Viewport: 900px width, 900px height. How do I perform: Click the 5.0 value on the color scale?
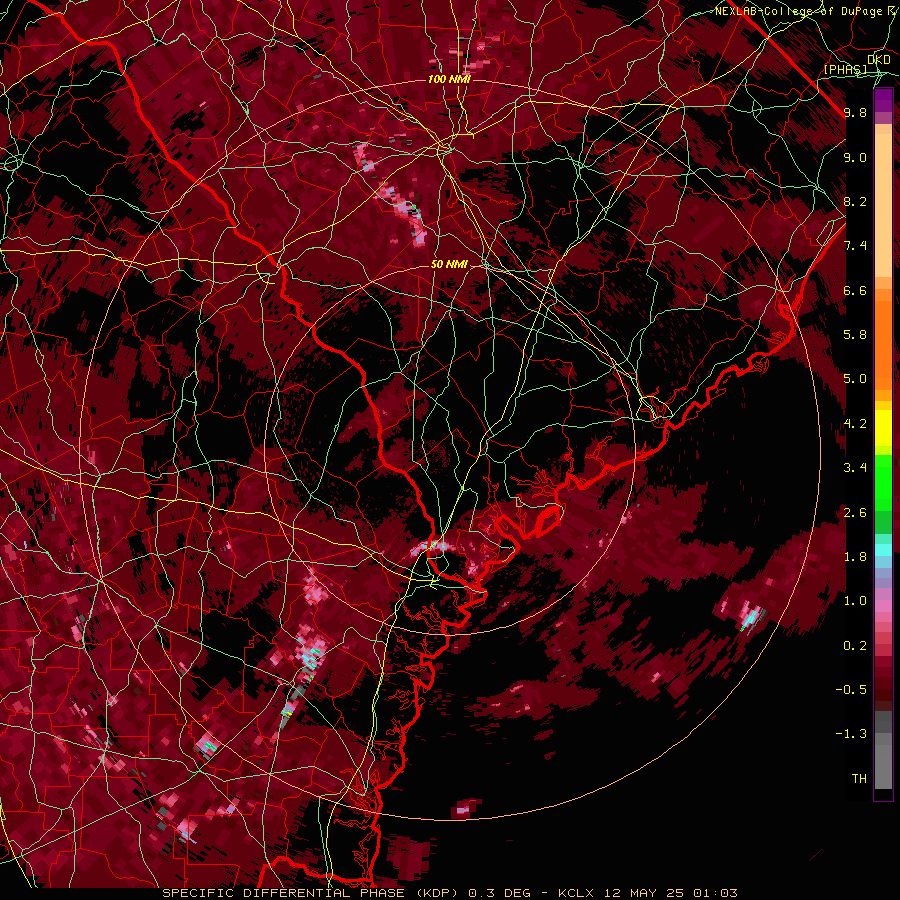(855, 379)
